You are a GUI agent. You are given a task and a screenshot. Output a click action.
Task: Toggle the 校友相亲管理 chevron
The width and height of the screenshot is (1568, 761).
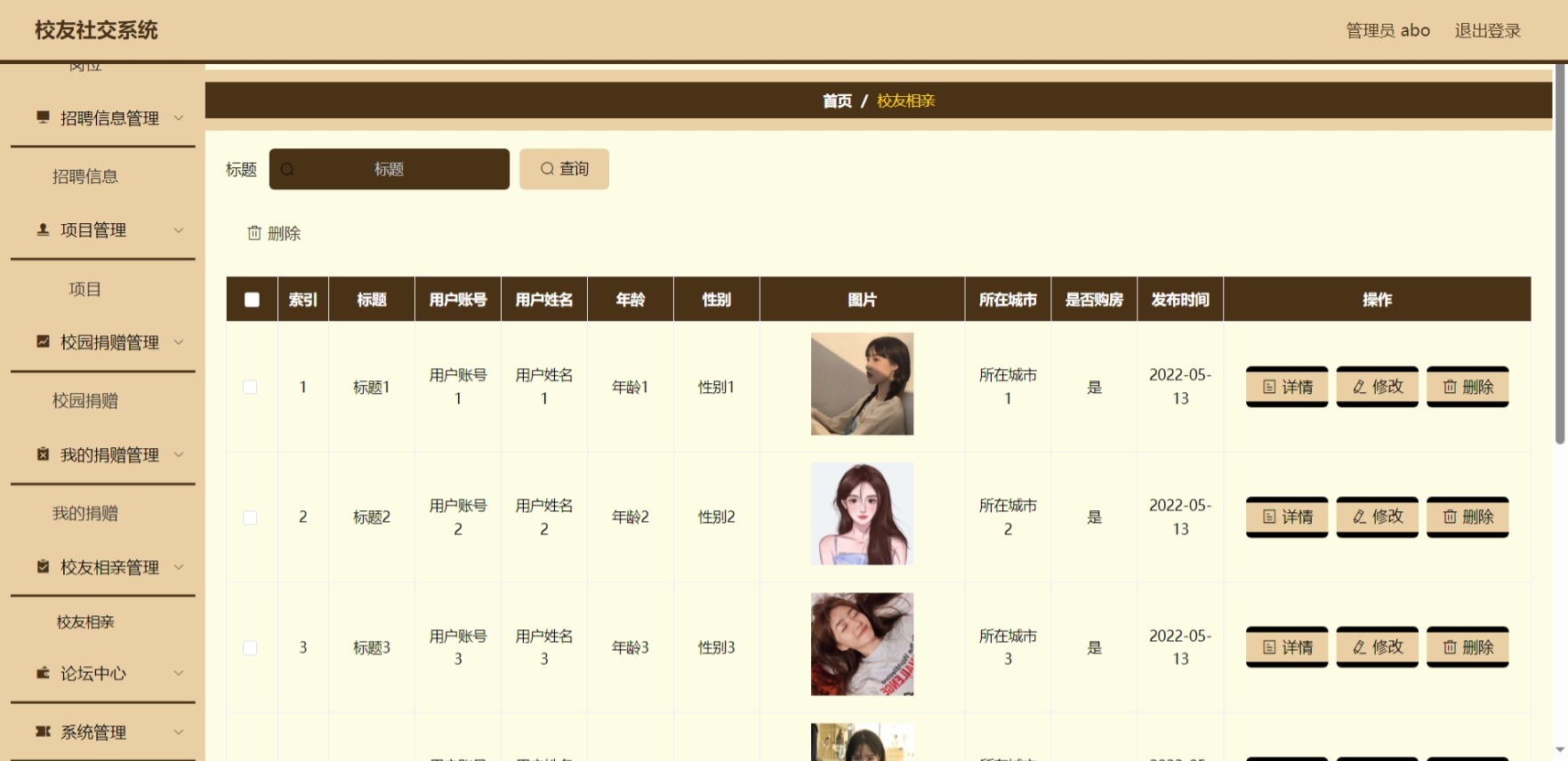(x=179, y=566)
